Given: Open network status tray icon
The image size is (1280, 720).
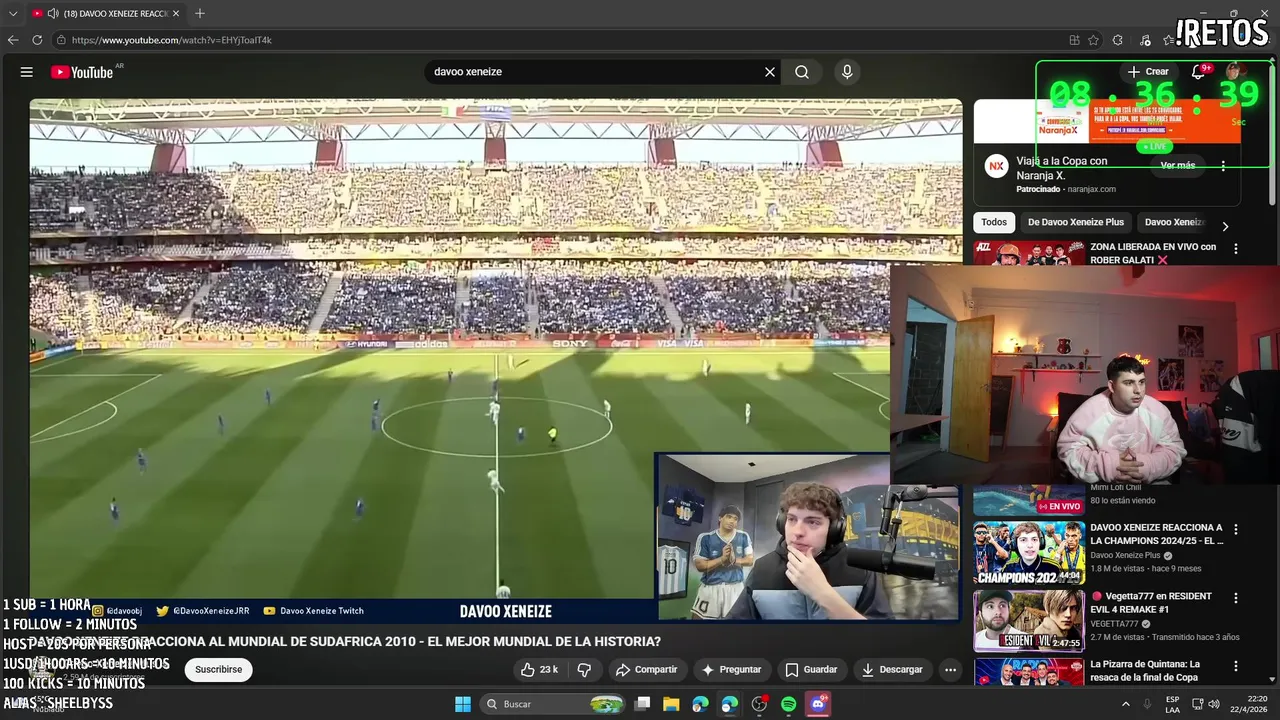Looking at the screenshot, I should click(1199, 704).
